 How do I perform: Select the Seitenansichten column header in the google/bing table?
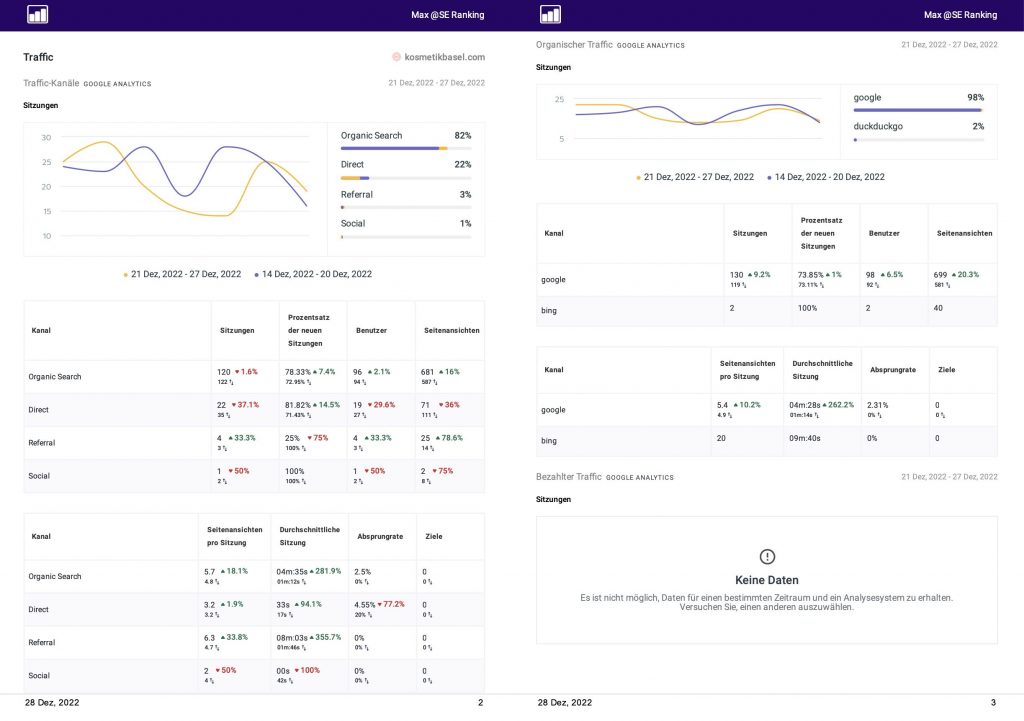click(x=964, y=233)
